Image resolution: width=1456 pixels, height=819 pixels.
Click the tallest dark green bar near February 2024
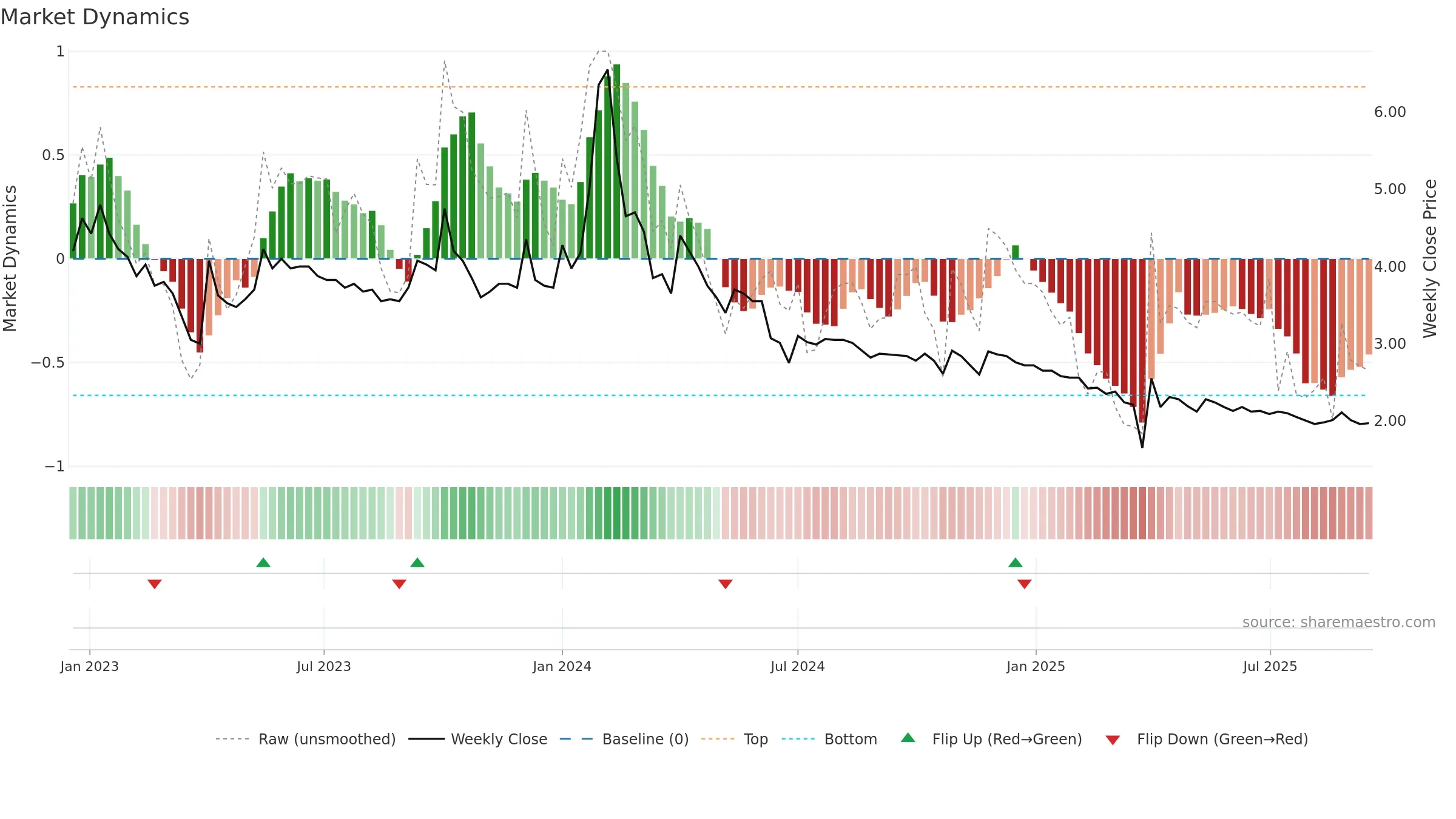click(x=616, y=161)
